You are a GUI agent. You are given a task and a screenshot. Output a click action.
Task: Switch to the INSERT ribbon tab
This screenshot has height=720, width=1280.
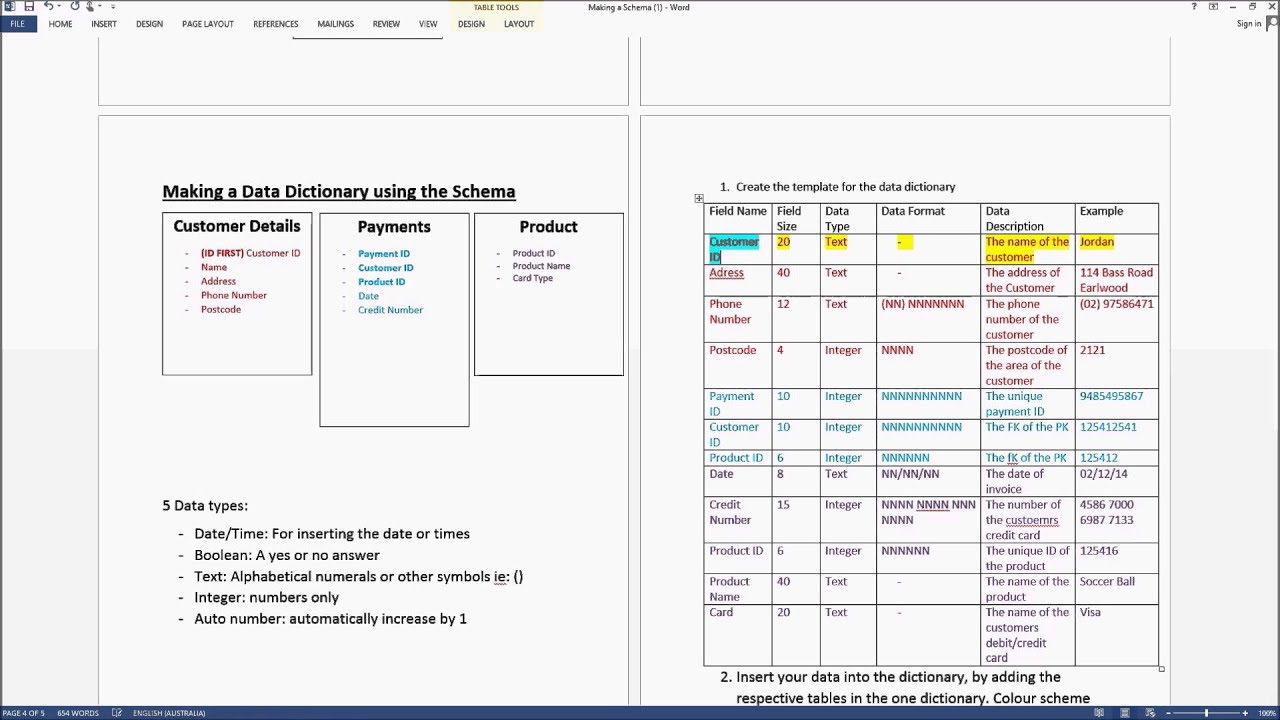tap(104, 23)
